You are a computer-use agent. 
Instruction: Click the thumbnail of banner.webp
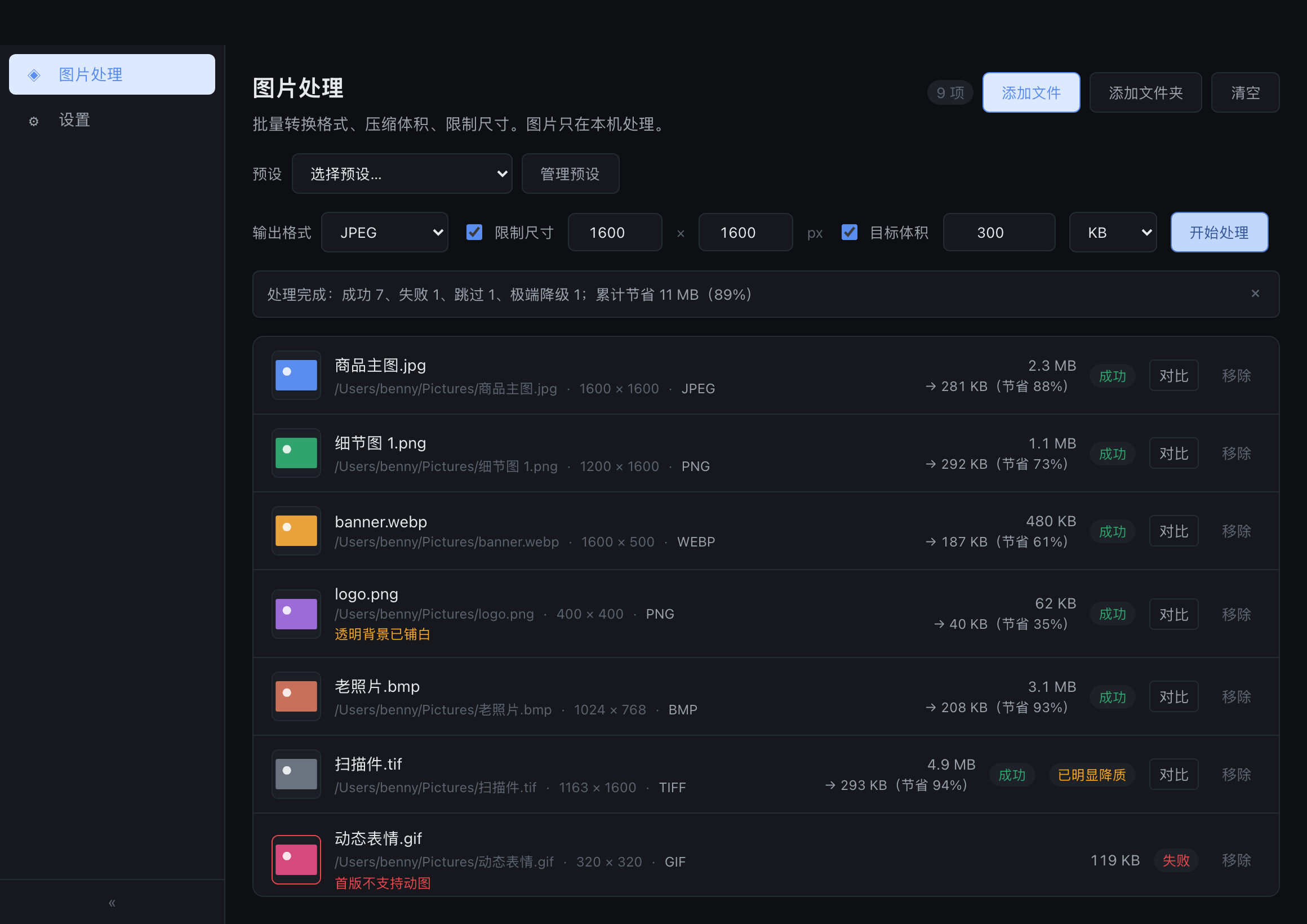pyautogui.click(x=296, y=531)
